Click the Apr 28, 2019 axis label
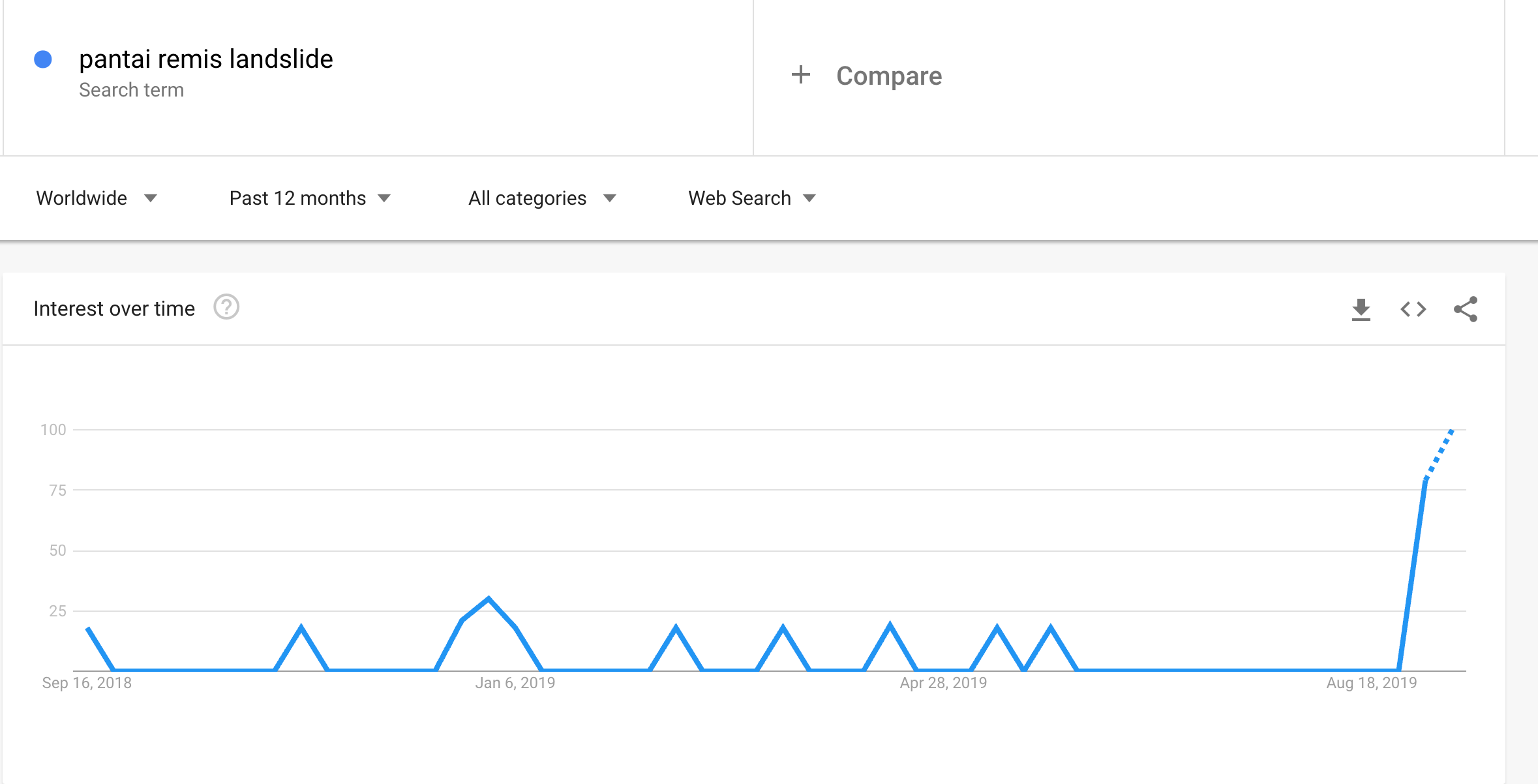This screenshot has height=784, width=1538. [x=943, y=683]
